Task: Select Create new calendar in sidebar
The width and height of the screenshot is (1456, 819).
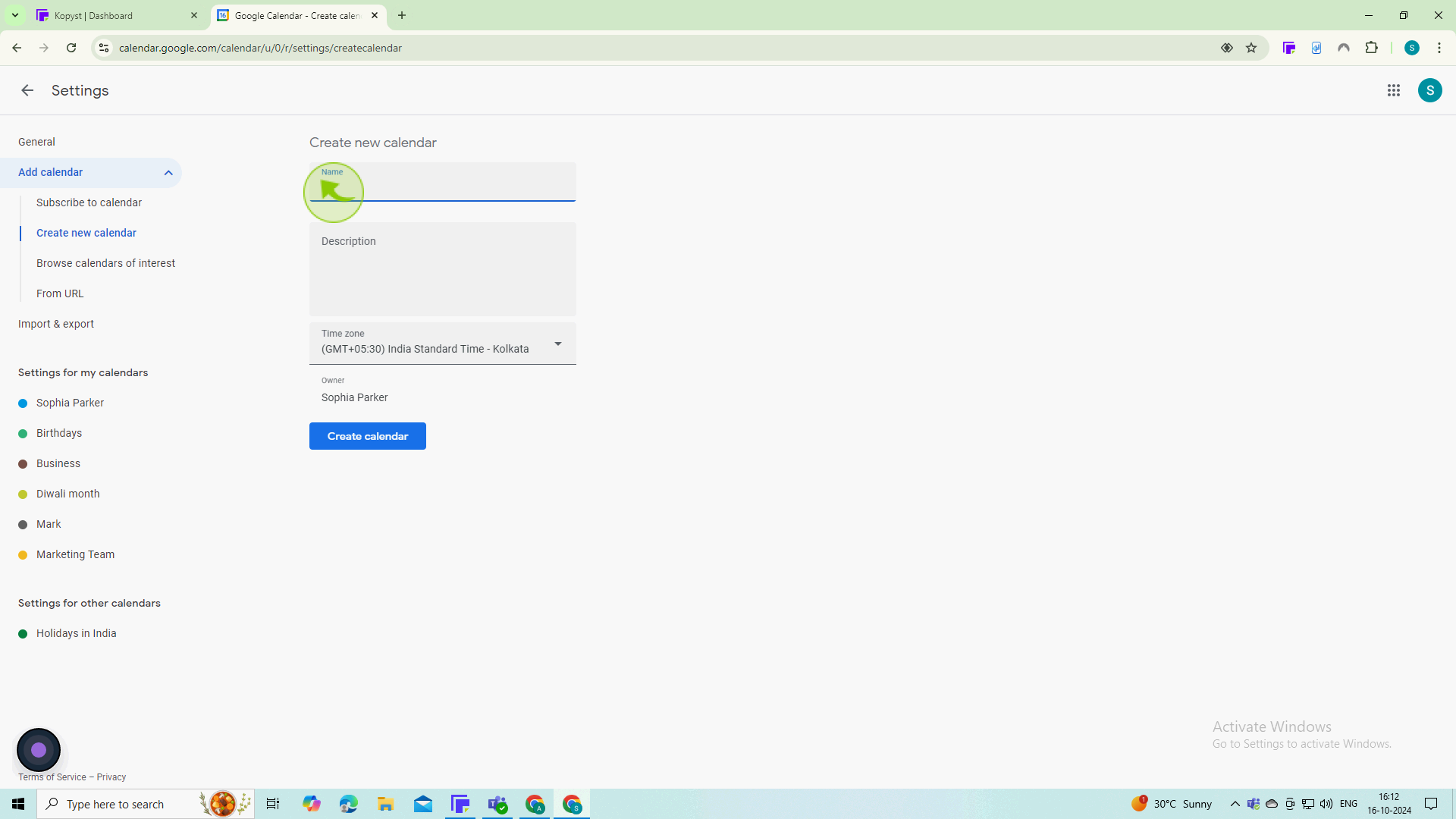Action: coord(86,233)
